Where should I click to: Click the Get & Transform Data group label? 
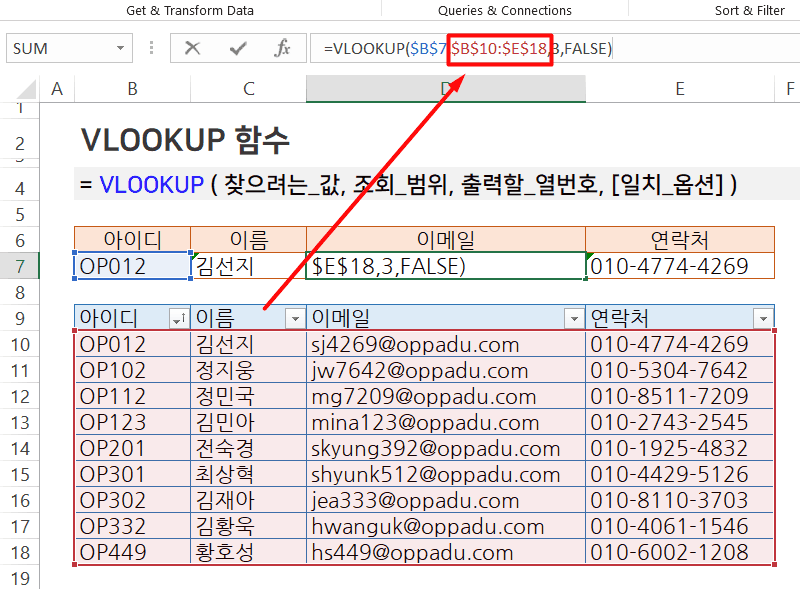(x=190, y=10)
